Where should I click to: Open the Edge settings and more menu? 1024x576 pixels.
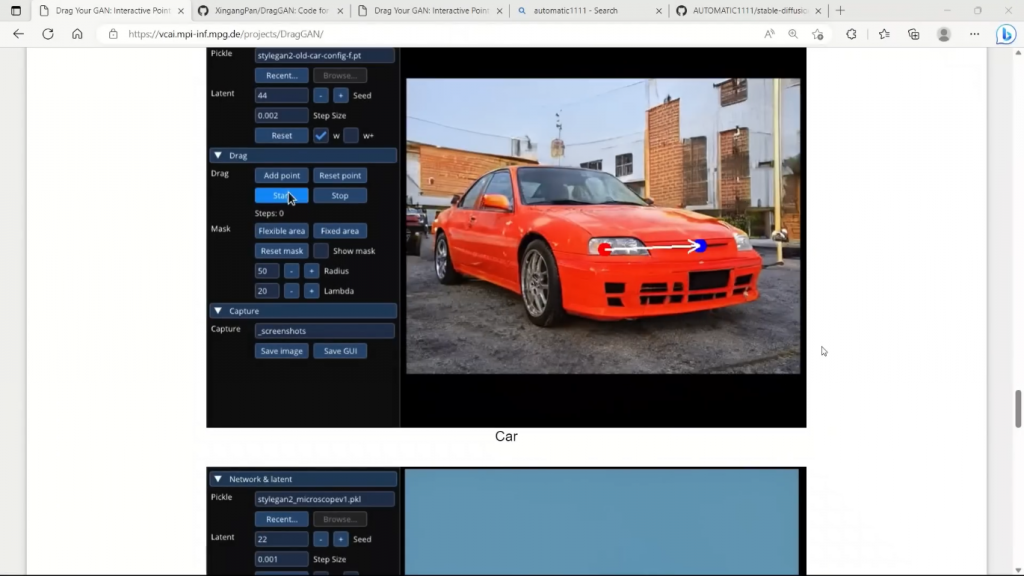[x=974, y=33]
